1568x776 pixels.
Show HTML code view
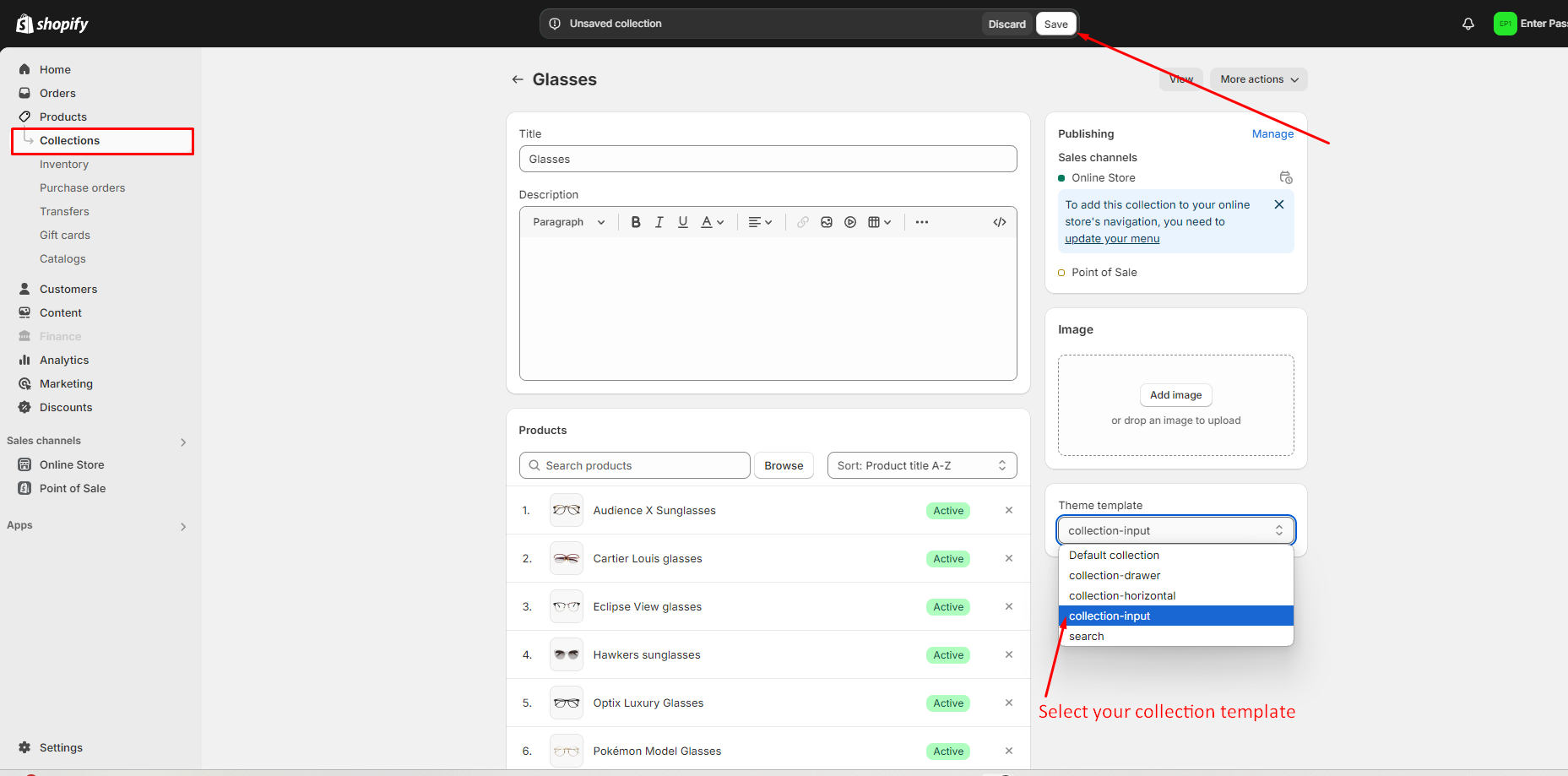pyautogui.click(x=1000, y=222)
